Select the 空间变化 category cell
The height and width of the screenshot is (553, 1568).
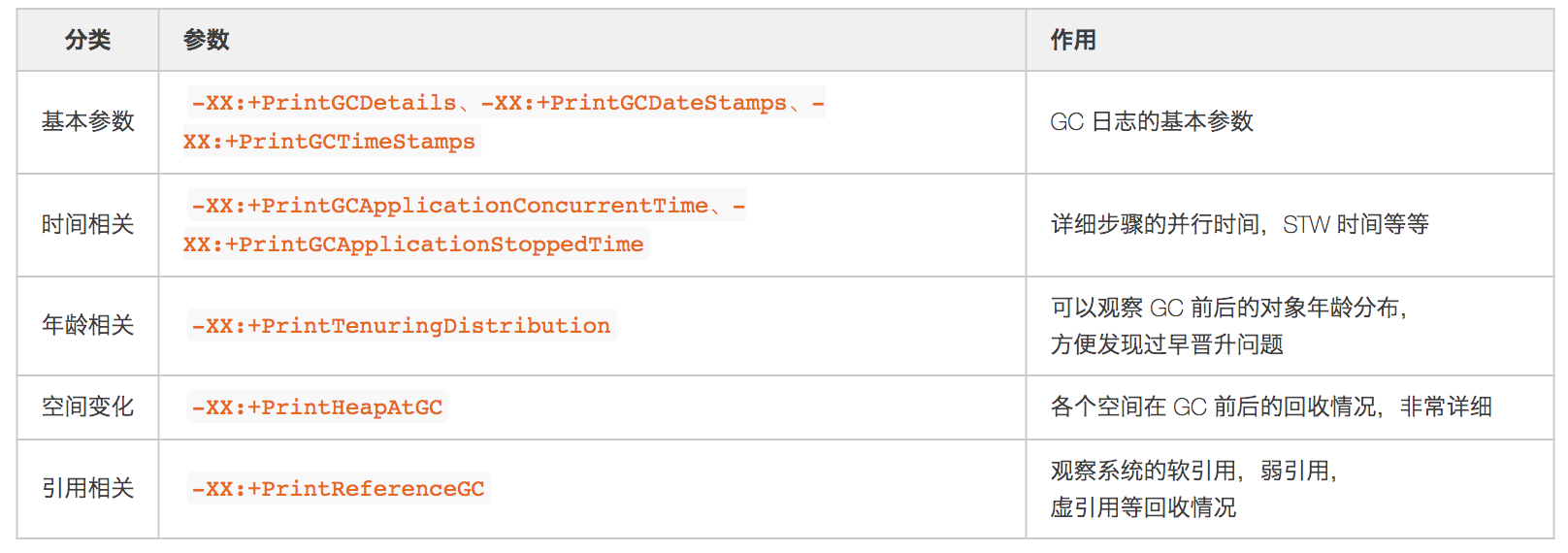pos(87,407)
